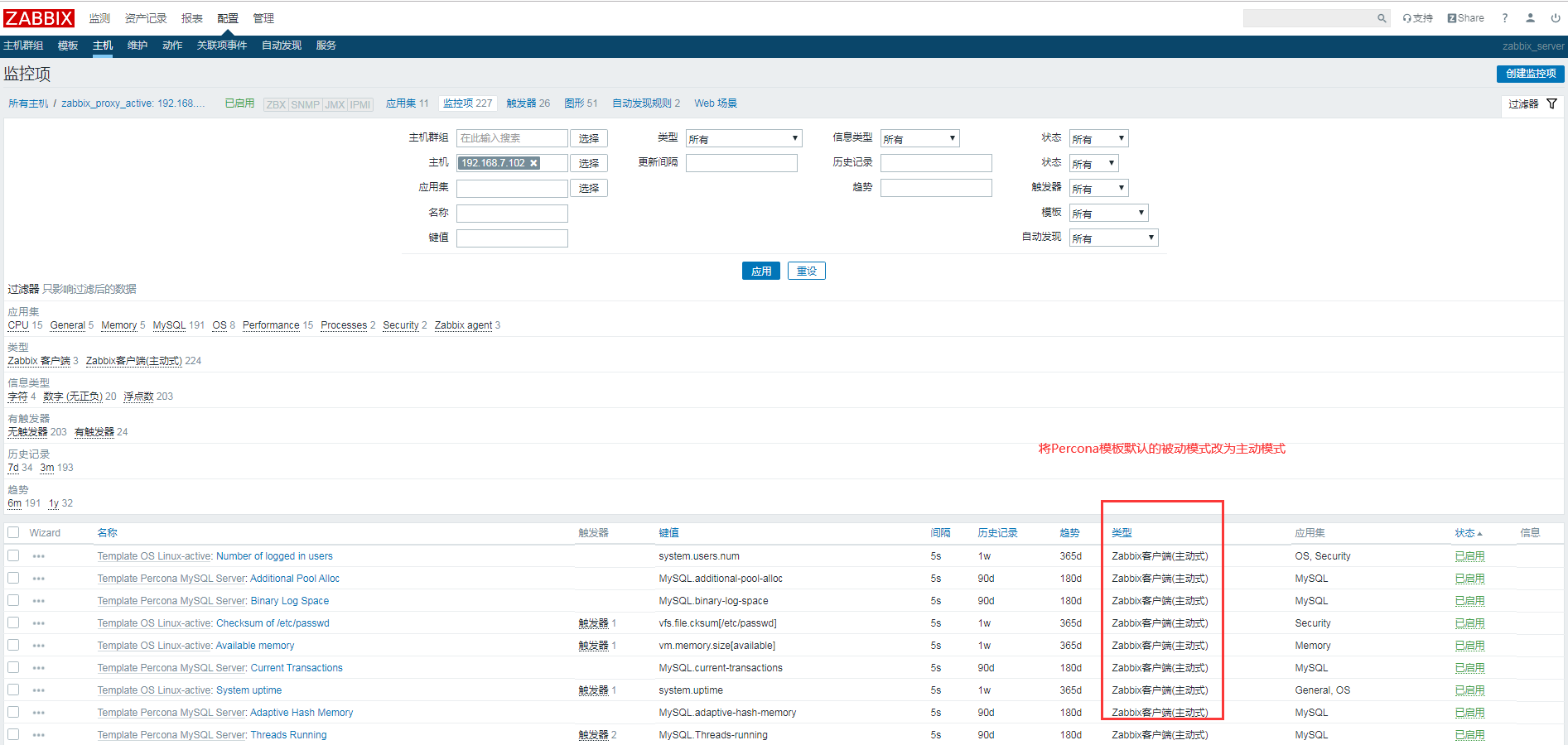The width and height of the screenshot is (1568, 745).
Task: Open the 类型 type dropdown
Action: [744, 138]
